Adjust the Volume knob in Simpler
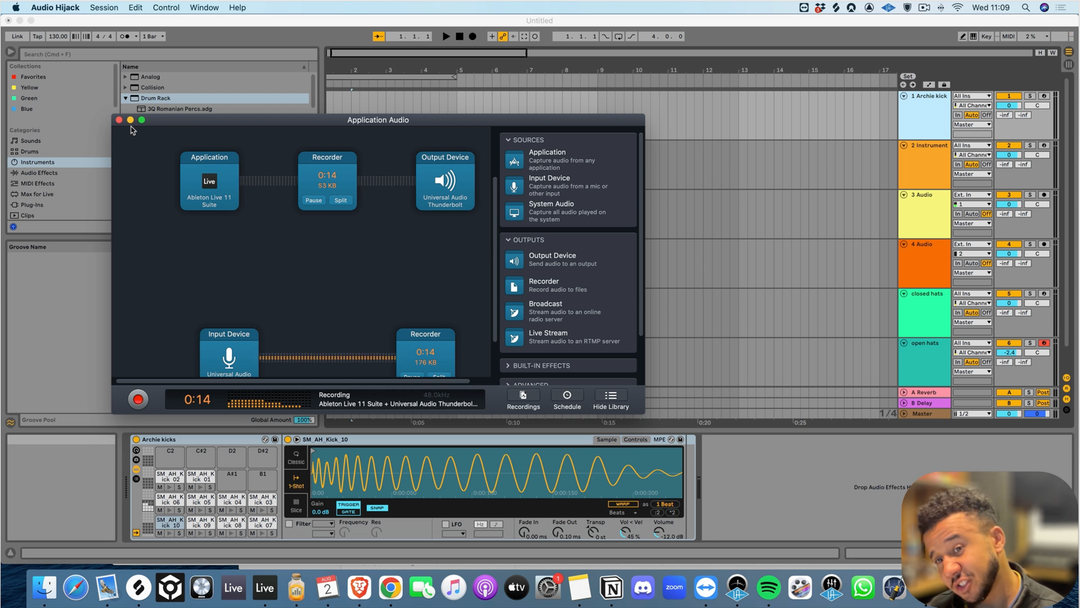Screen dimensions: 1080x608 [658, 533]
